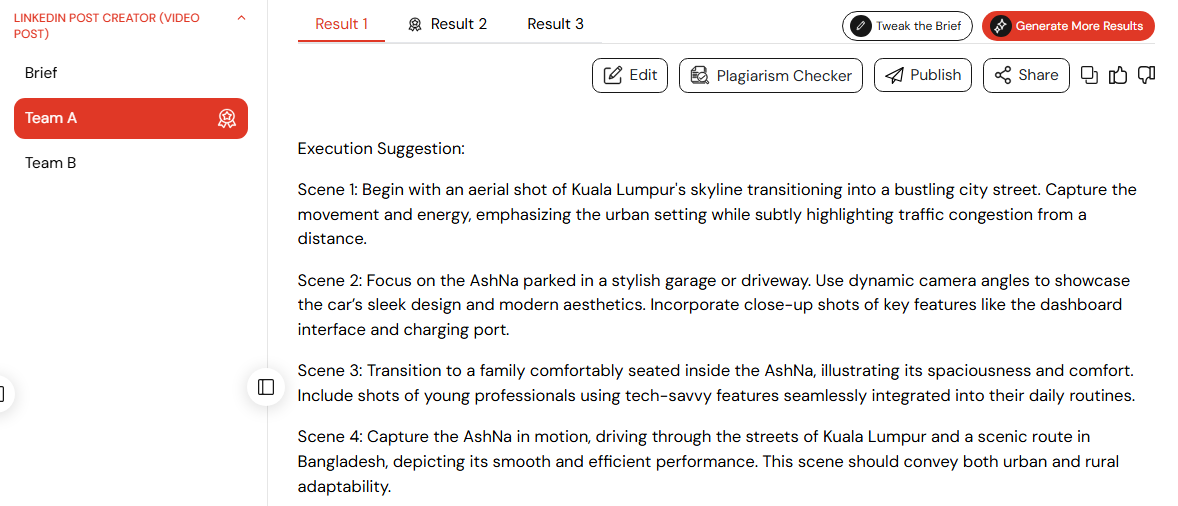Open the Edit button

coord(630,75)
